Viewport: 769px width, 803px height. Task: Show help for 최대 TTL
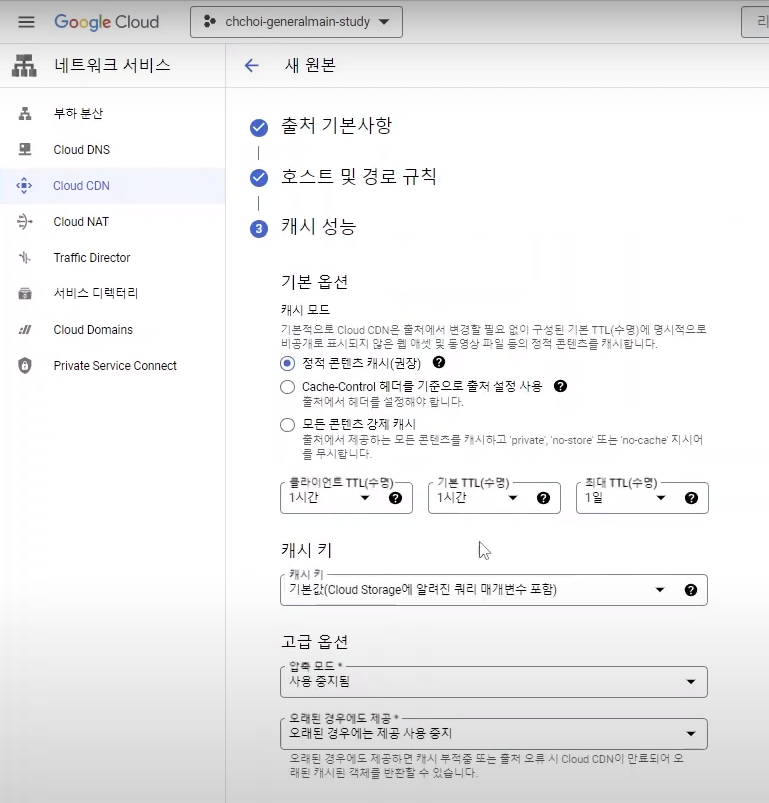pos(691,498)
